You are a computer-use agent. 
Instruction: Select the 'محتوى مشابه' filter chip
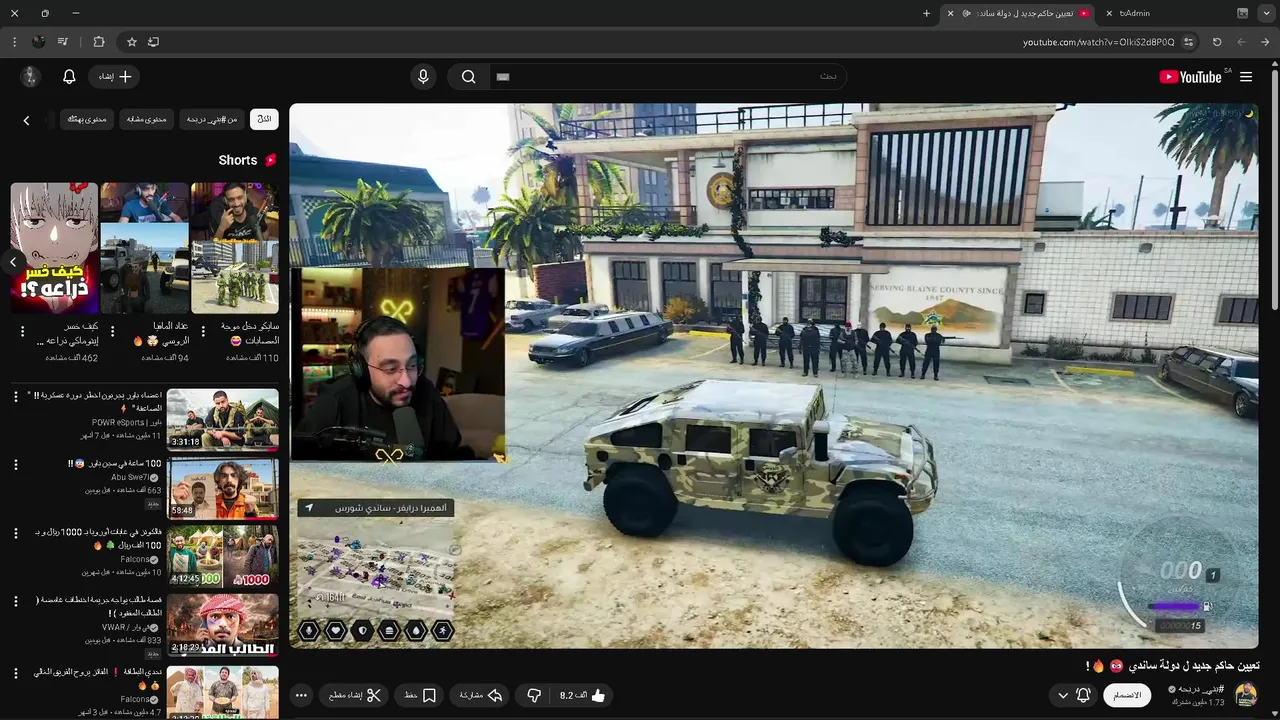(147, 119)
